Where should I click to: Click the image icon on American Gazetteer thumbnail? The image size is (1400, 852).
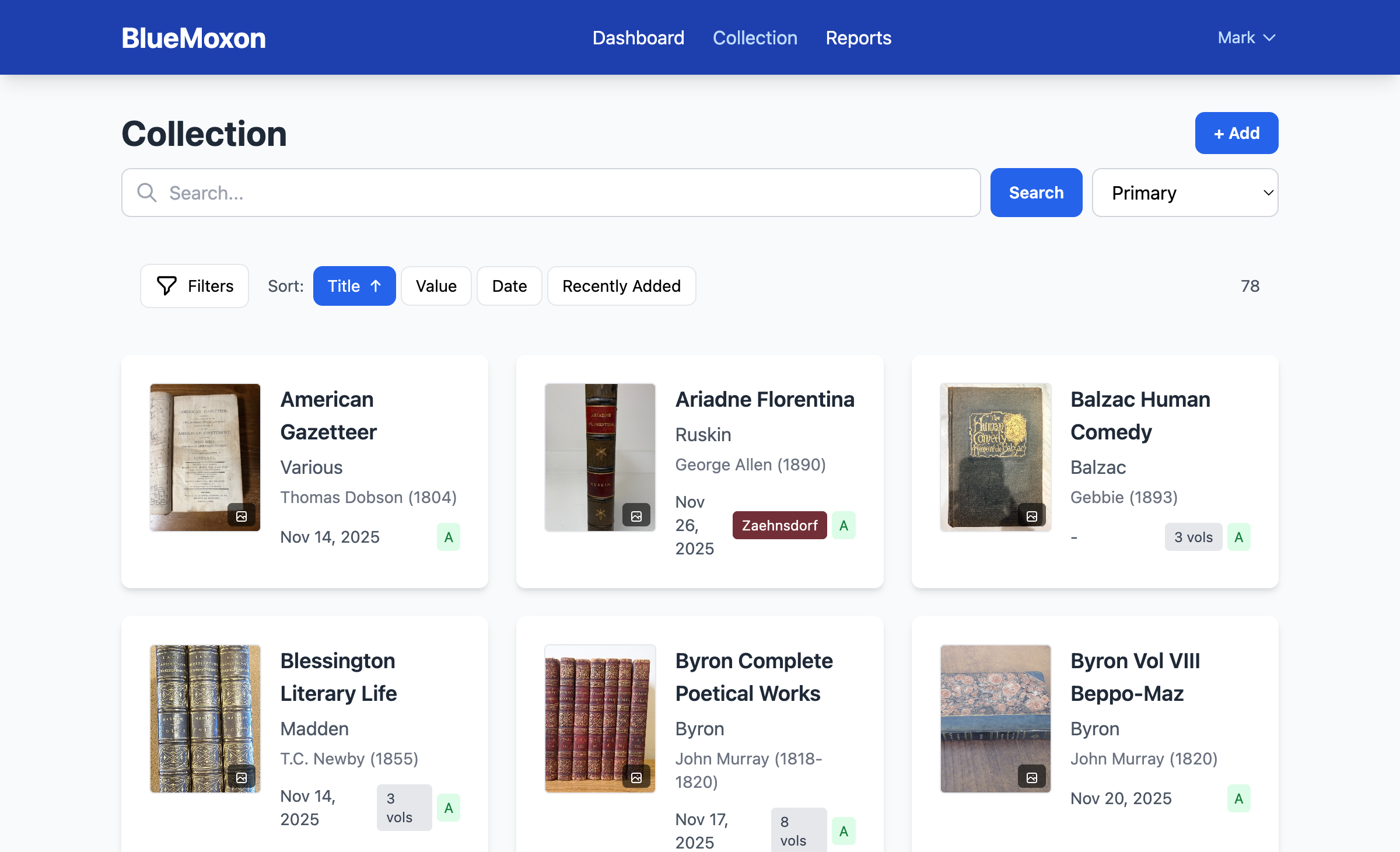coord(242,516)
